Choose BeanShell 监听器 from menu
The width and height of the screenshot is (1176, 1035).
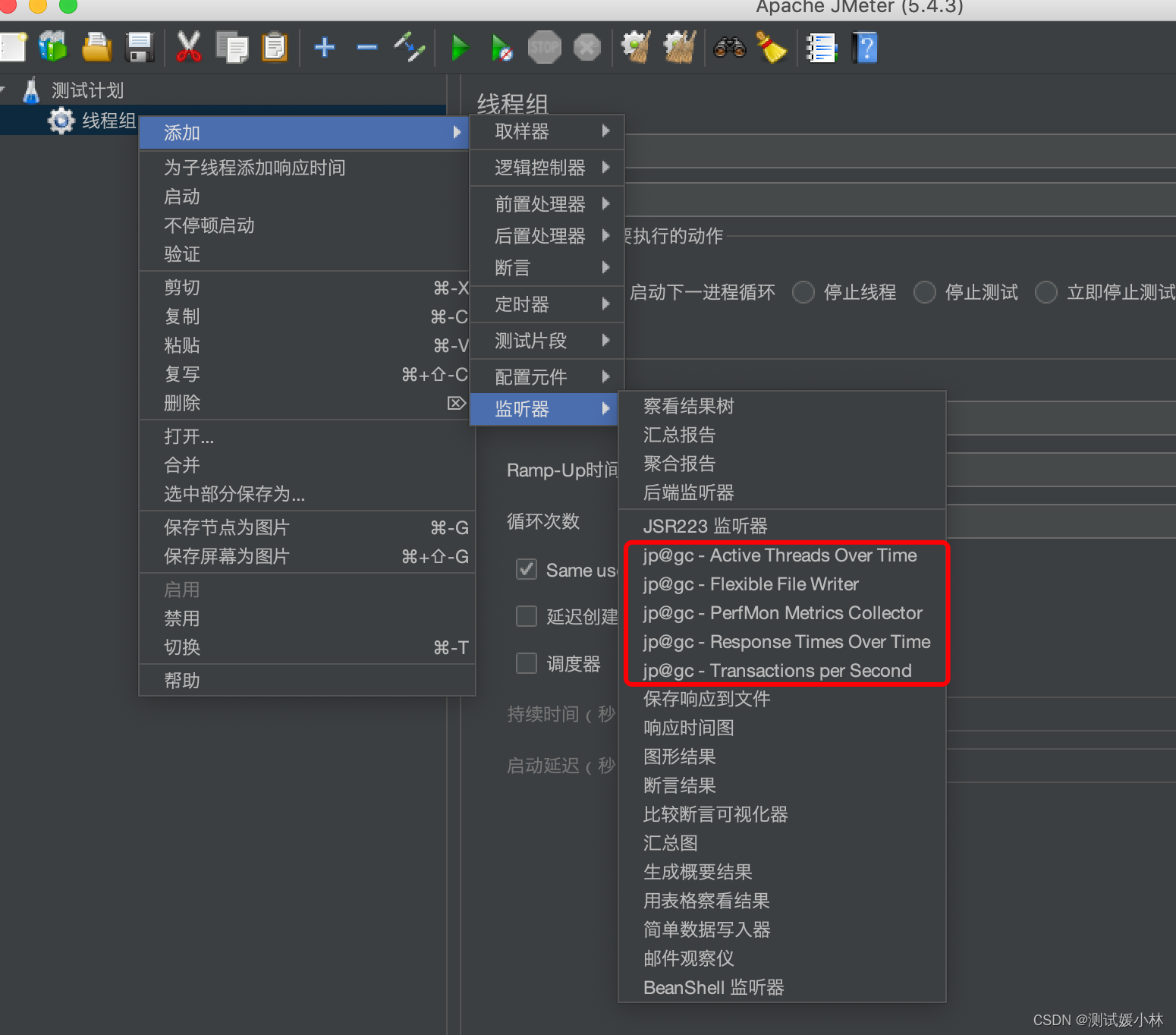click(x=782, y=987)
